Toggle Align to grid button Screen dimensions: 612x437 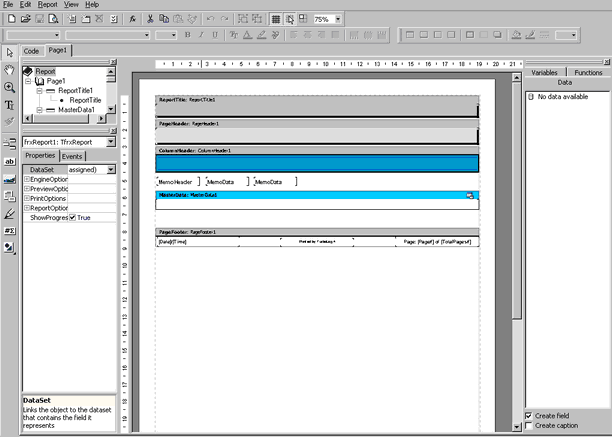coord(290,19)
